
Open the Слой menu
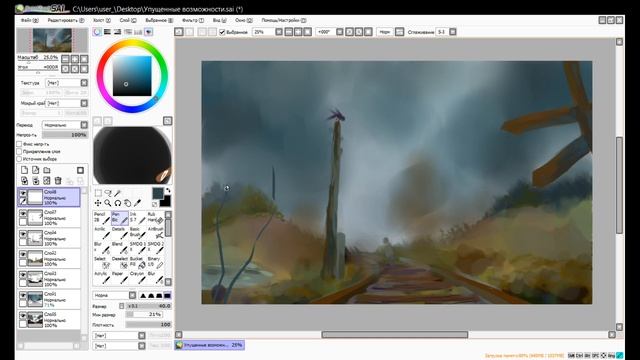click(x=128, y=20)
